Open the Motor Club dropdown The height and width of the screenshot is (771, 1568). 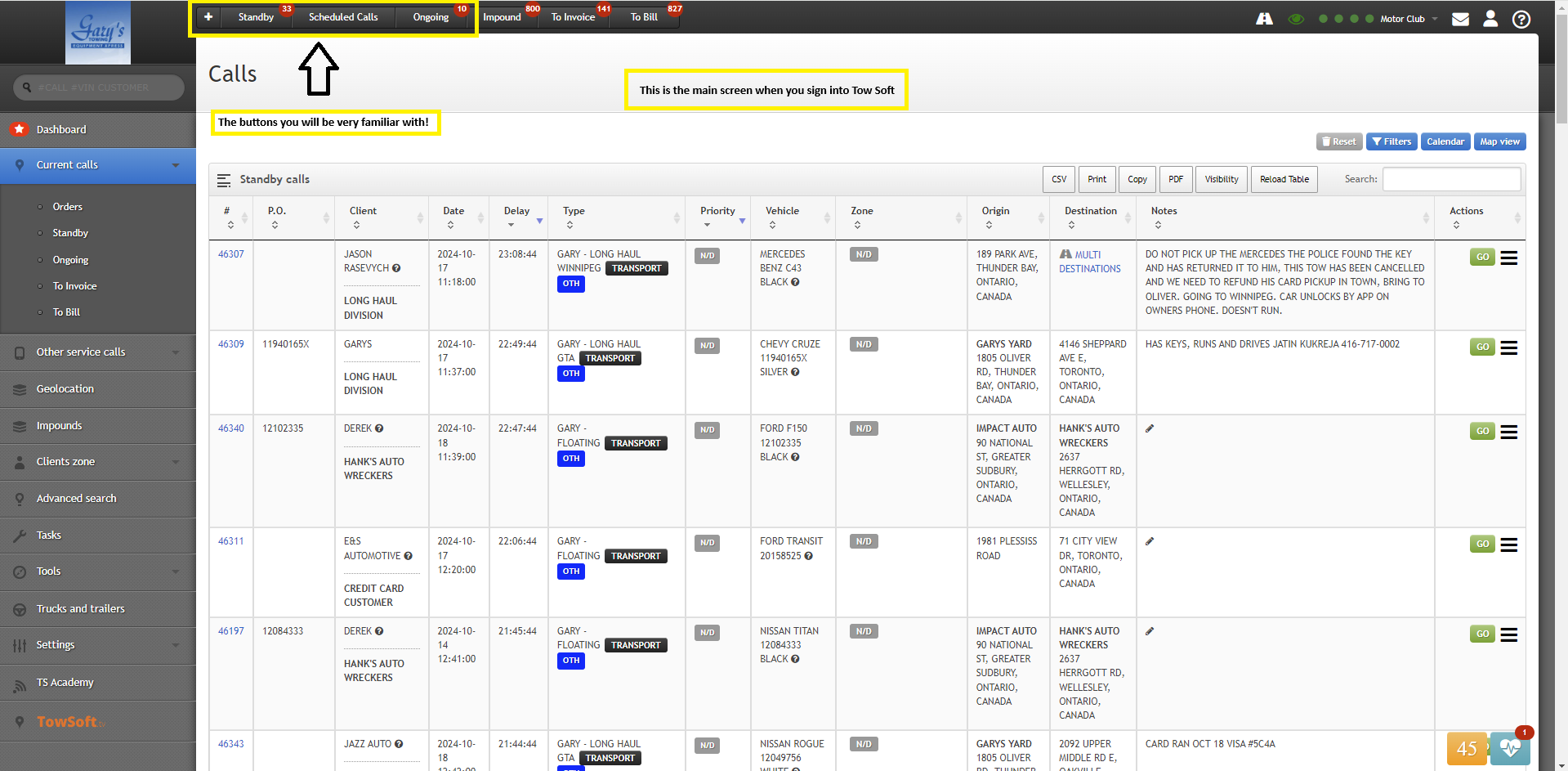click(x=1409, y=19)
